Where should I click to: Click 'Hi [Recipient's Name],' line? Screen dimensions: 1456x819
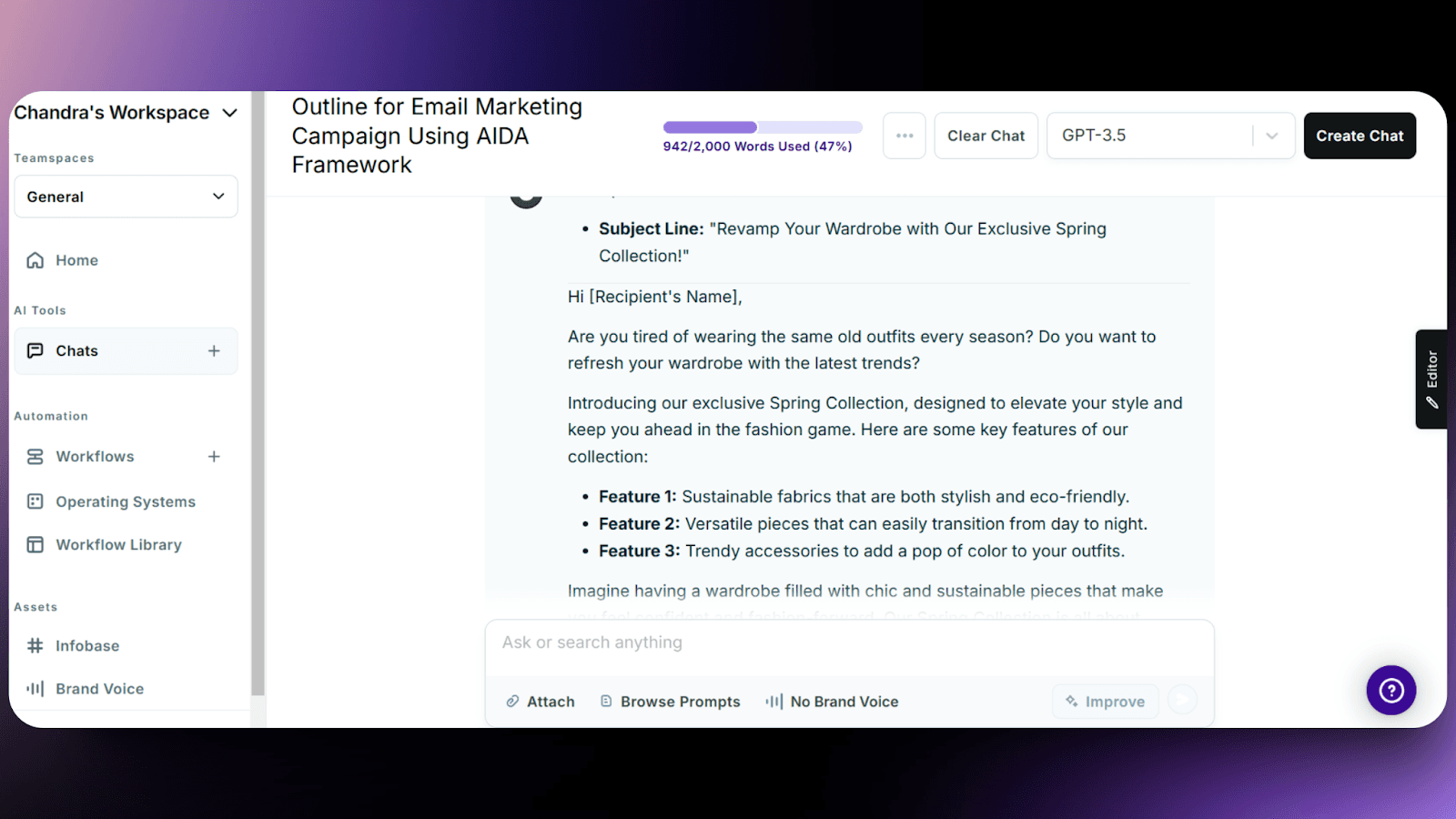pyautogui.click(x=655, y=297)
